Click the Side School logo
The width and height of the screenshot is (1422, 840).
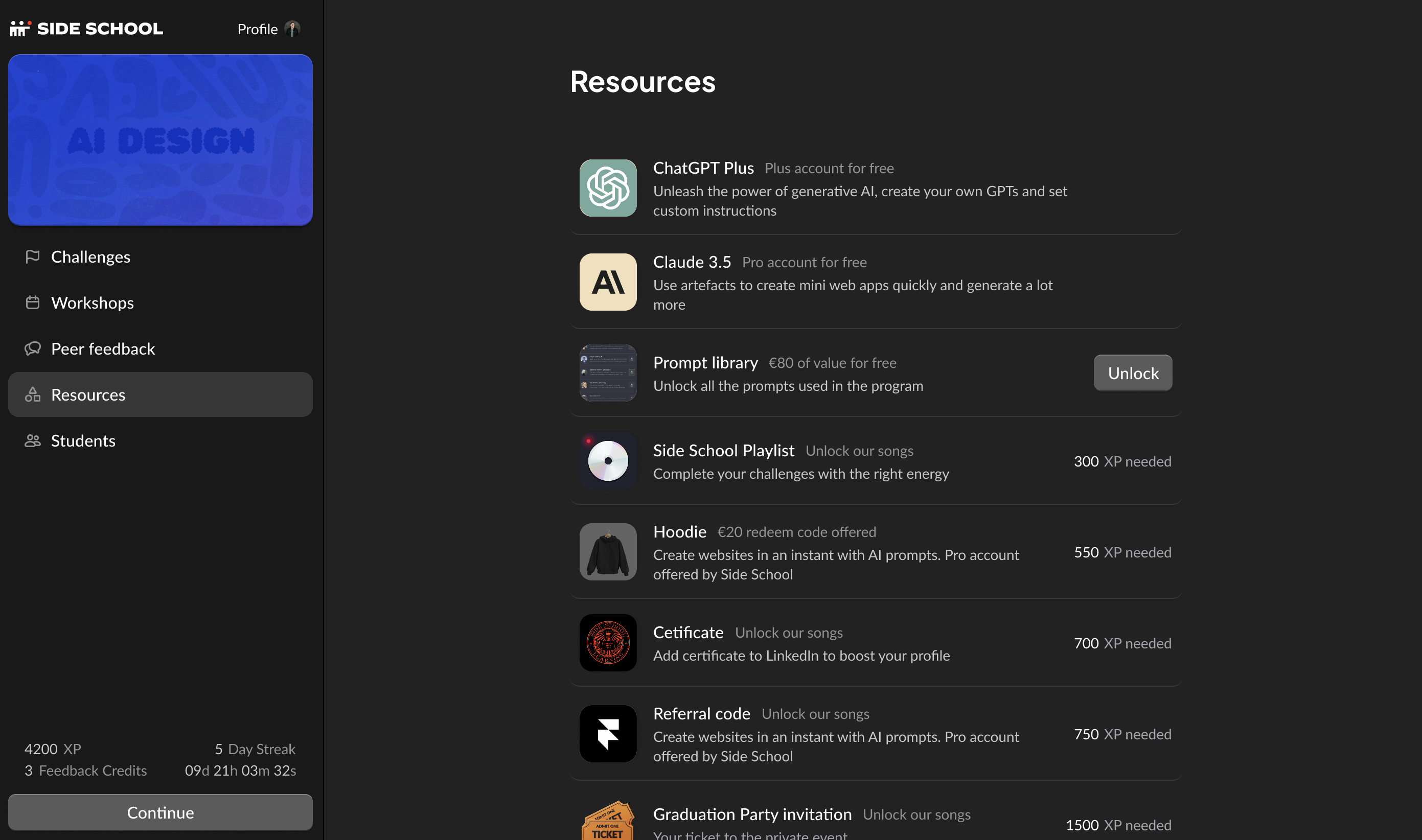[86, 28]
